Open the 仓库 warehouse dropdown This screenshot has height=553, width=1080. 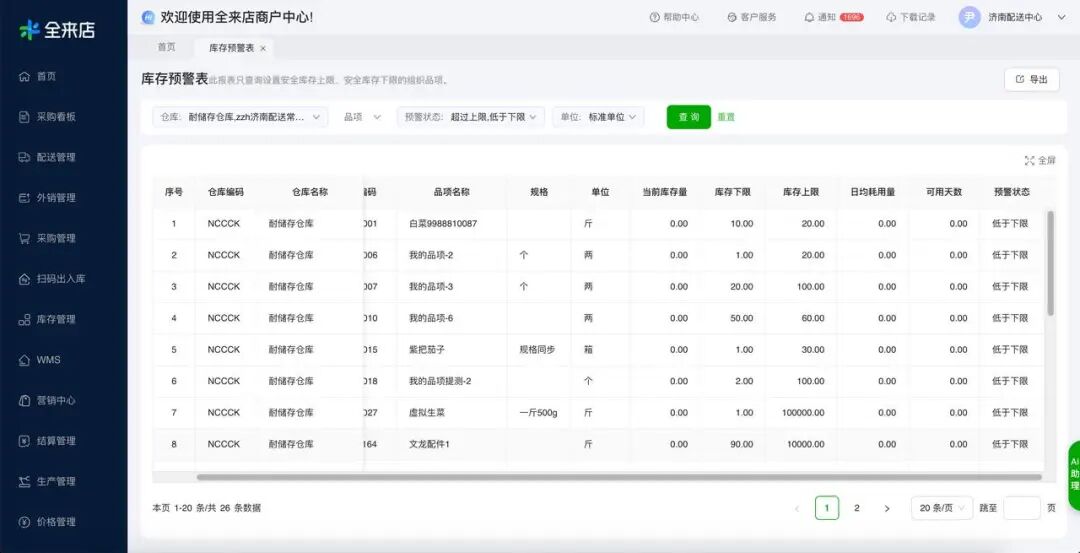point(240,117)
